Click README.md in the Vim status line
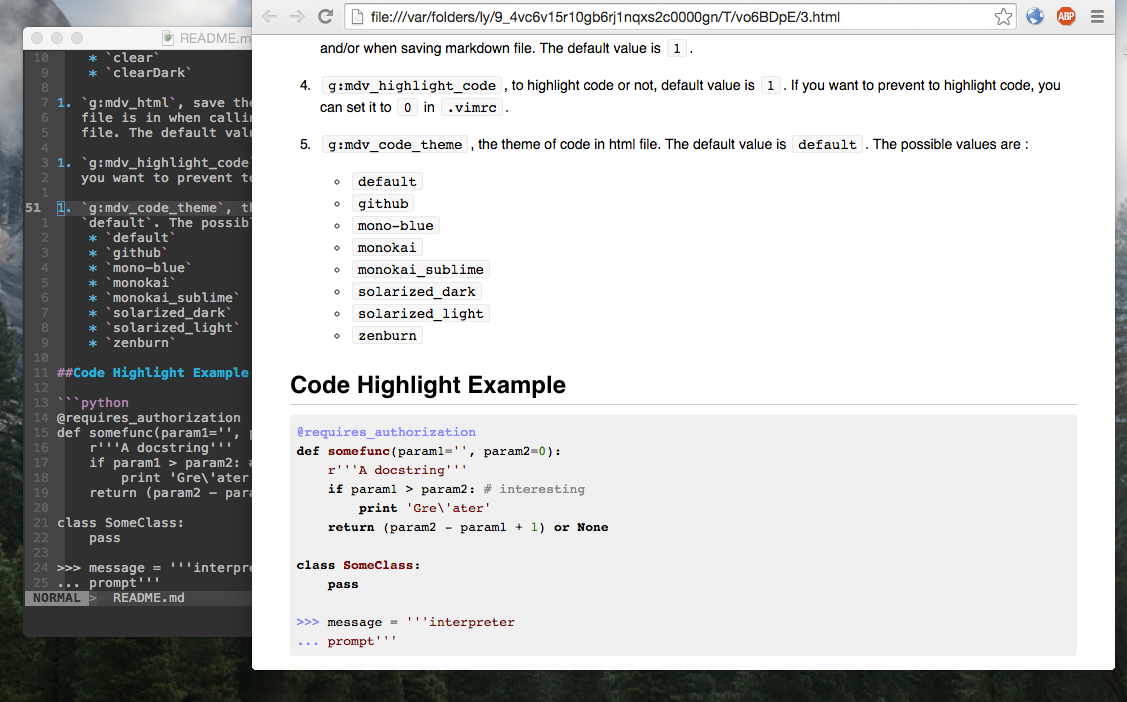This screenshot has width=1127, height=702. coord(148,598)
